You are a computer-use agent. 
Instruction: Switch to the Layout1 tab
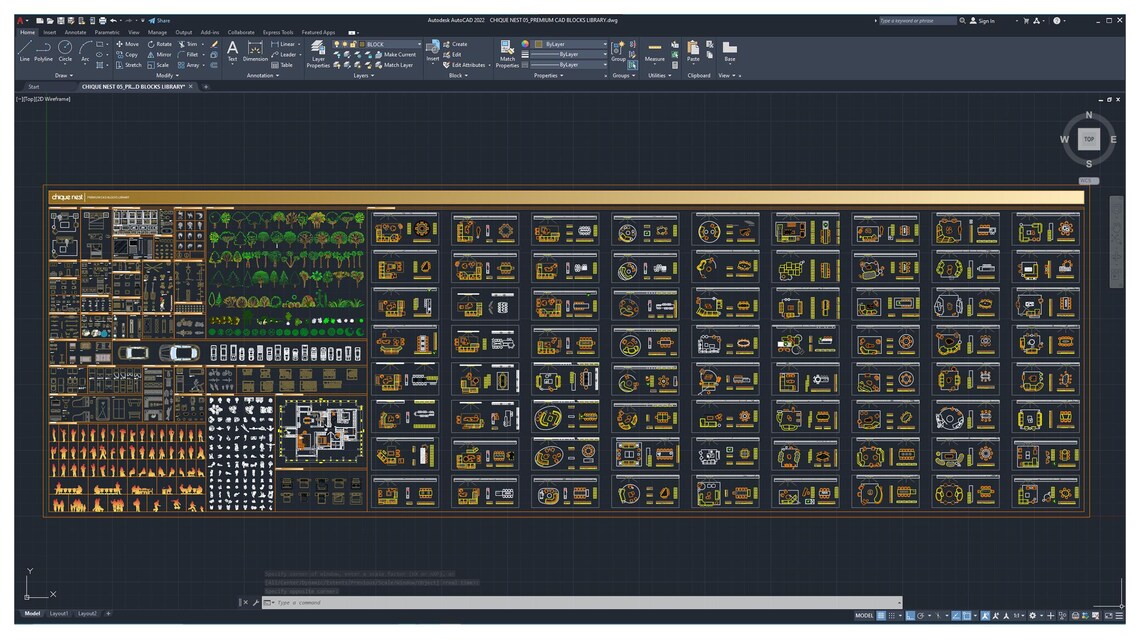point(58,613)
